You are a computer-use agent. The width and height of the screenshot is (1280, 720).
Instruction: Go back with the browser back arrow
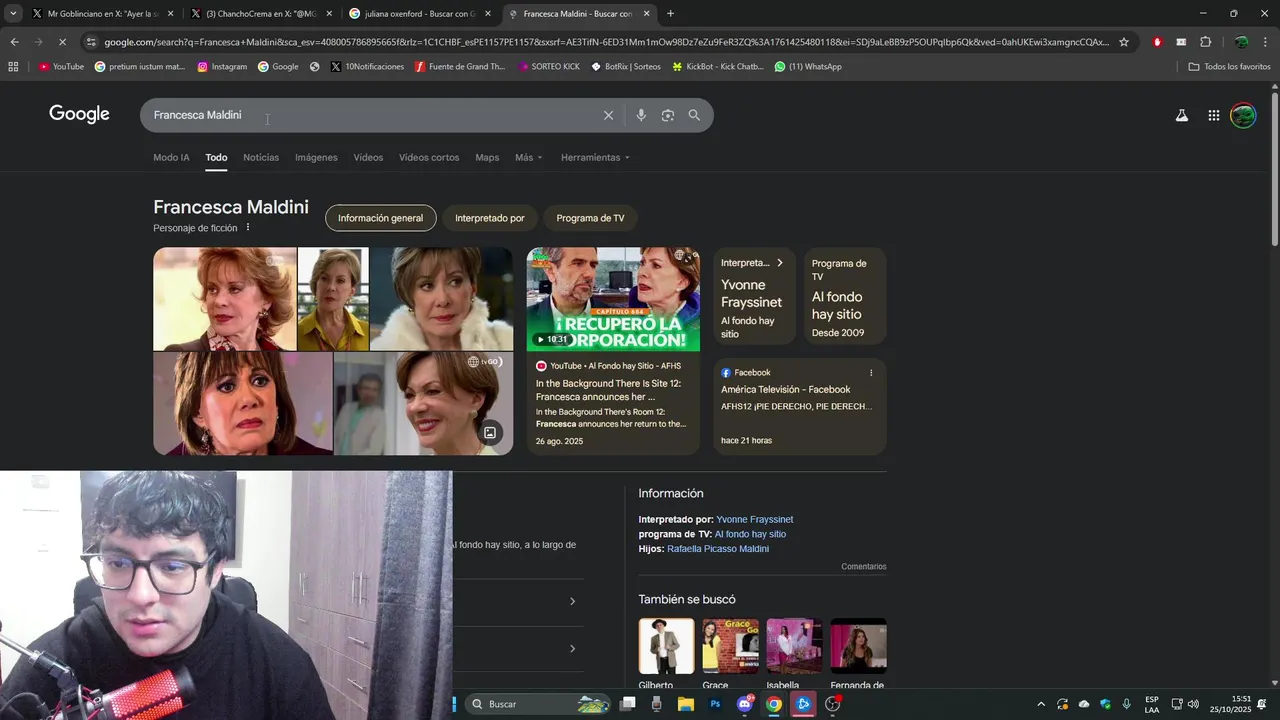point(14,42)
